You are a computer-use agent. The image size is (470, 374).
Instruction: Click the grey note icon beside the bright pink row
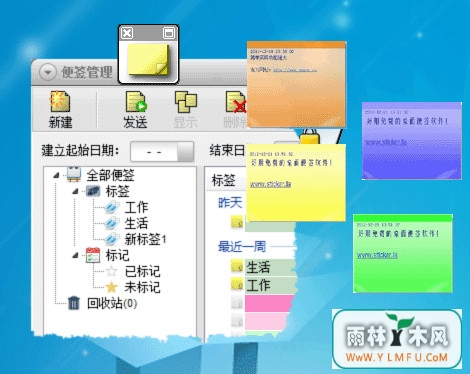tap(237, 303)
